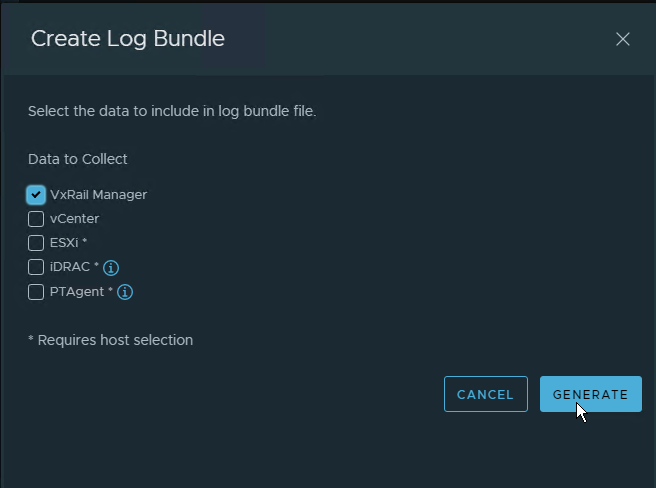Image resolution: width=656 pixels, height=488 pixels.
Task: Click the Select the data instruction text
Action: point(172,111)
